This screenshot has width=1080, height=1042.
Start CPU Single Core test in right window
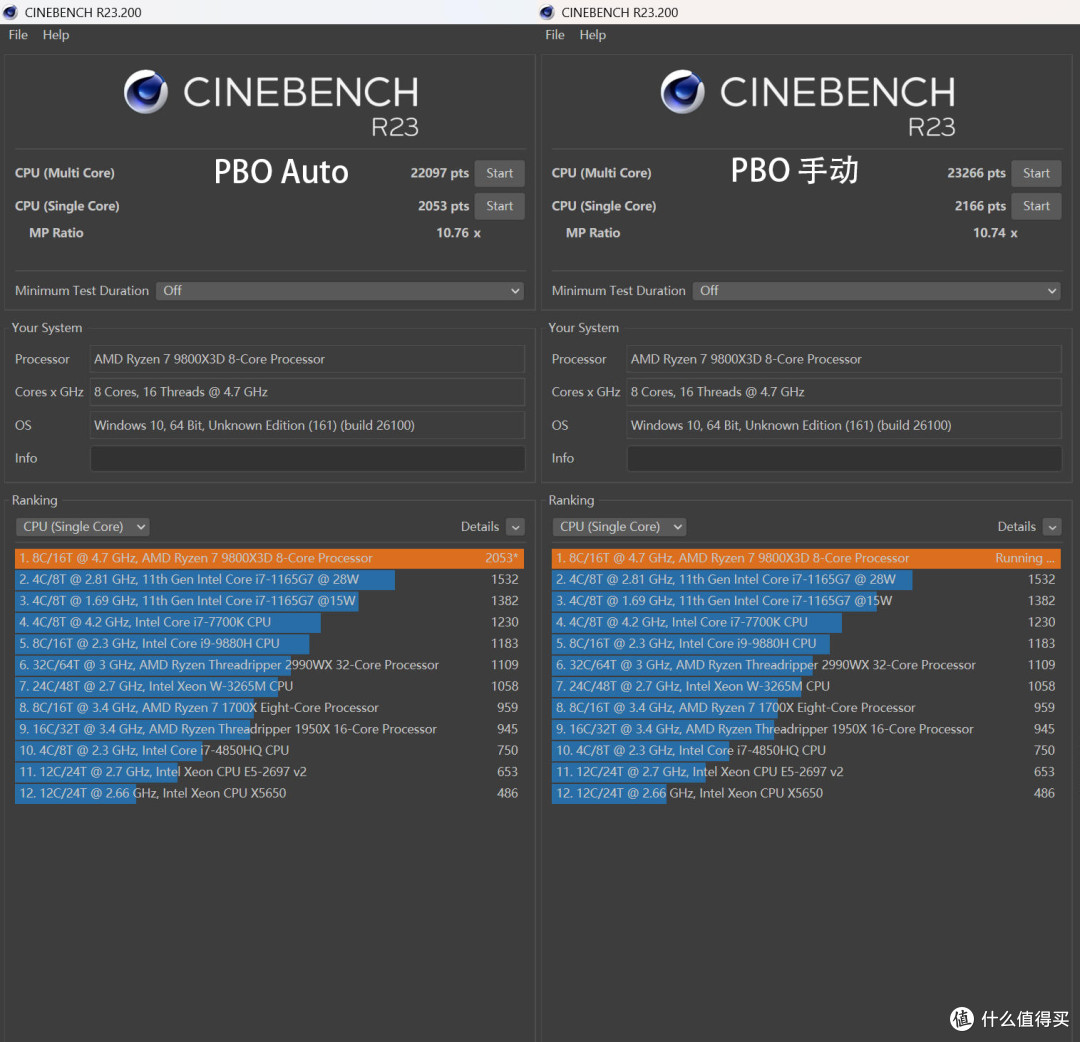point(1036,206)
